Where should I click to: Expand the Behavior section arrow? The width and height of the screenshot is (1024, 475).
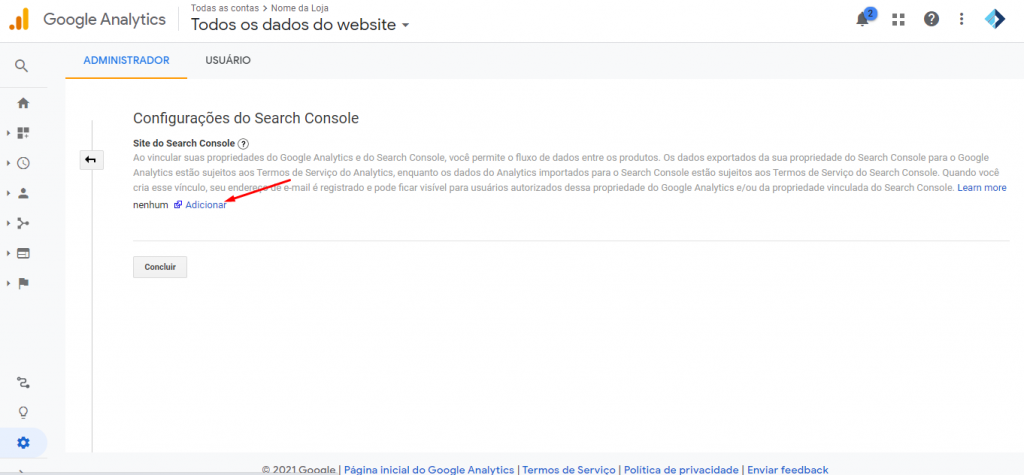[8, 254]
